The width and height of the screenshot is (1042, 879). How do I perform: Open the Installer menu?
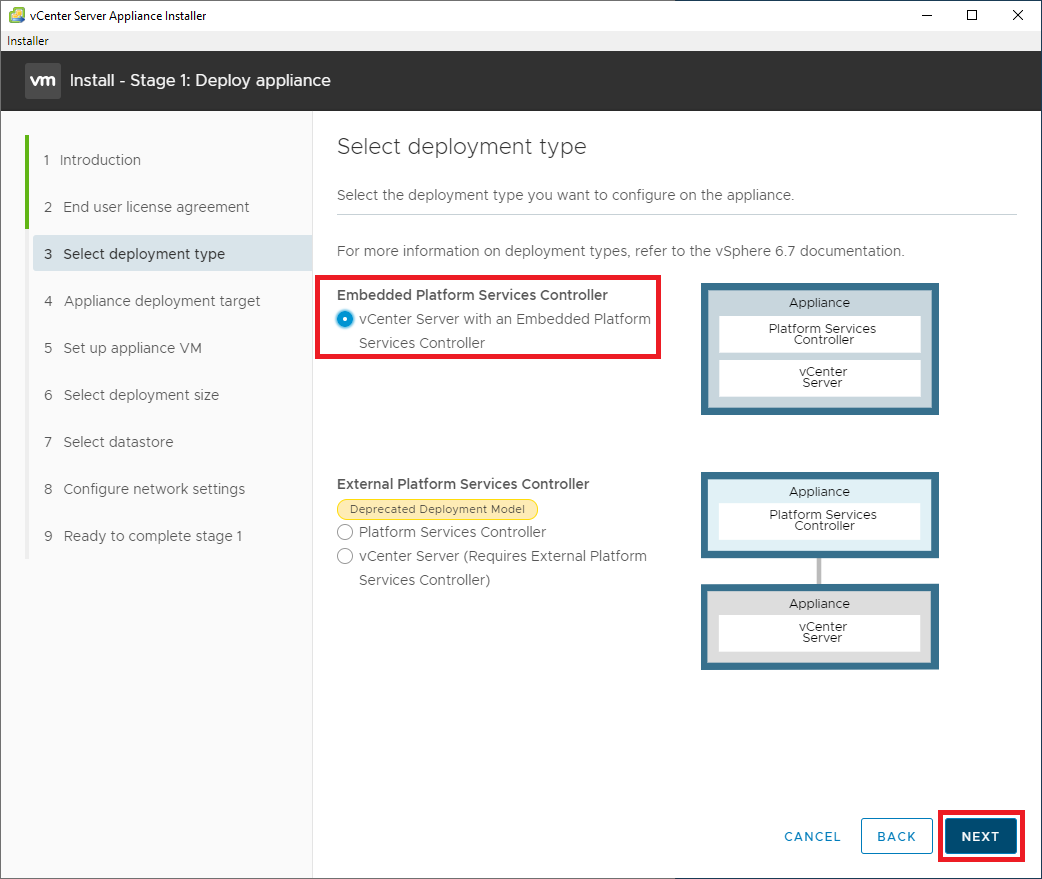[x=28, y=41]
